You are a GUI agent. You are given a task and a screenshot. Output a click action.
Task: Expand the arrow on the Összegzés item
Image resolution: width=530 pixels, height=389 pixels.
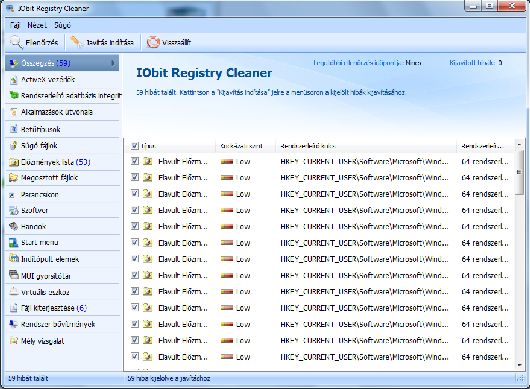click(x=113, y=63)
